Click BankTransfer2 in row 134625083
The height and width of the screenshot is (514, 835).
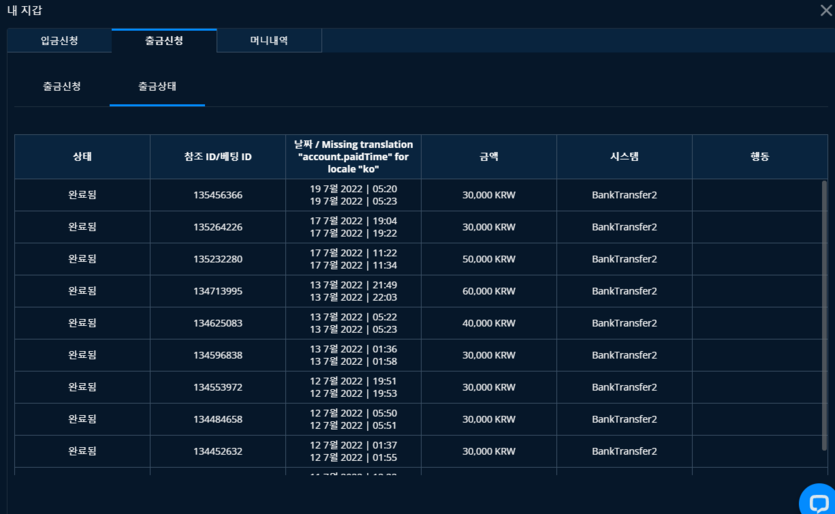pyautogui.click(x=624, y=323)
